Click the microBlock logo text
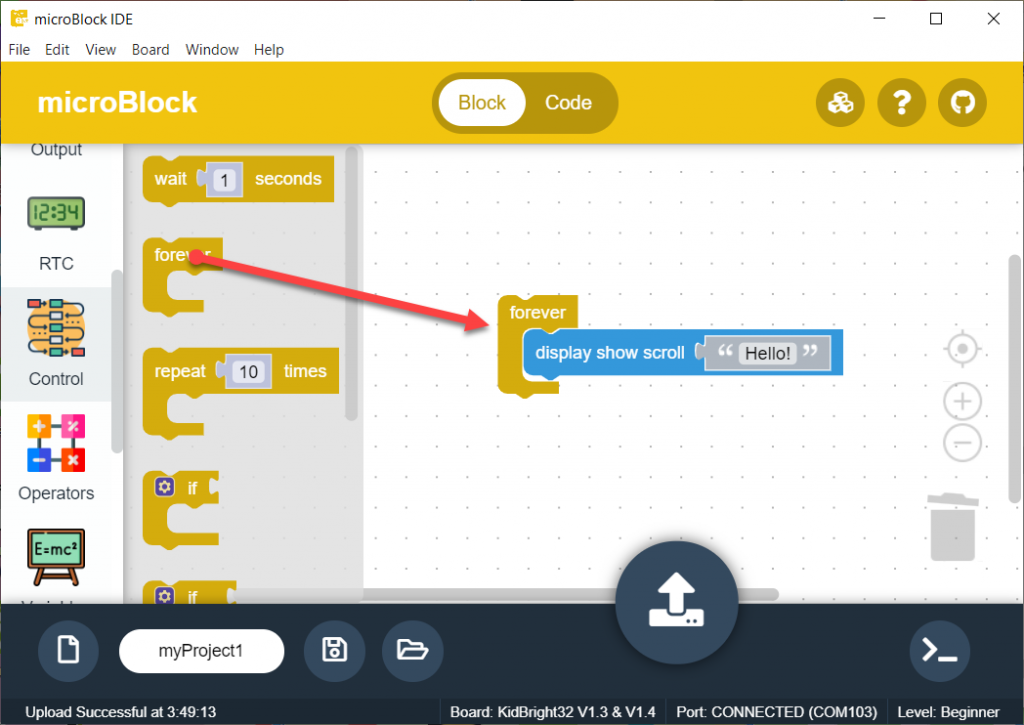The height and width of the screenshot is (725, 1024). coord(117,103)
